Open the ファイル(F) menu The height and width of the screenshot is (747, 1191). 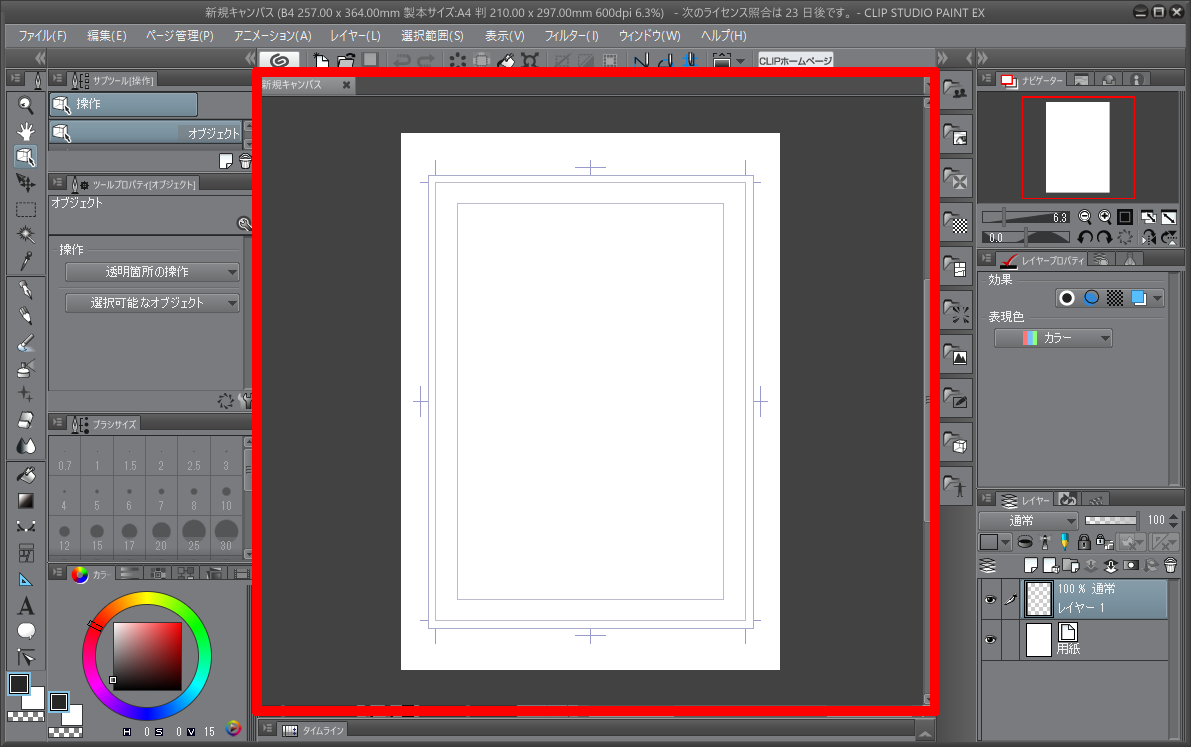(43, 36)
